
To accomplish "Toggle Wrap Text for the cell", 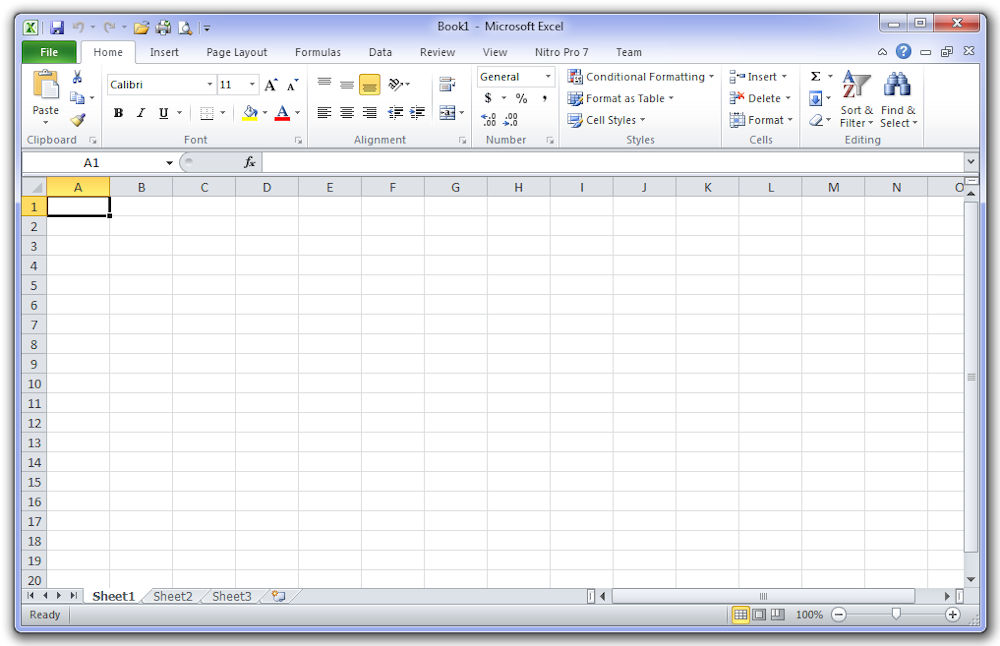I will (446, 85).
